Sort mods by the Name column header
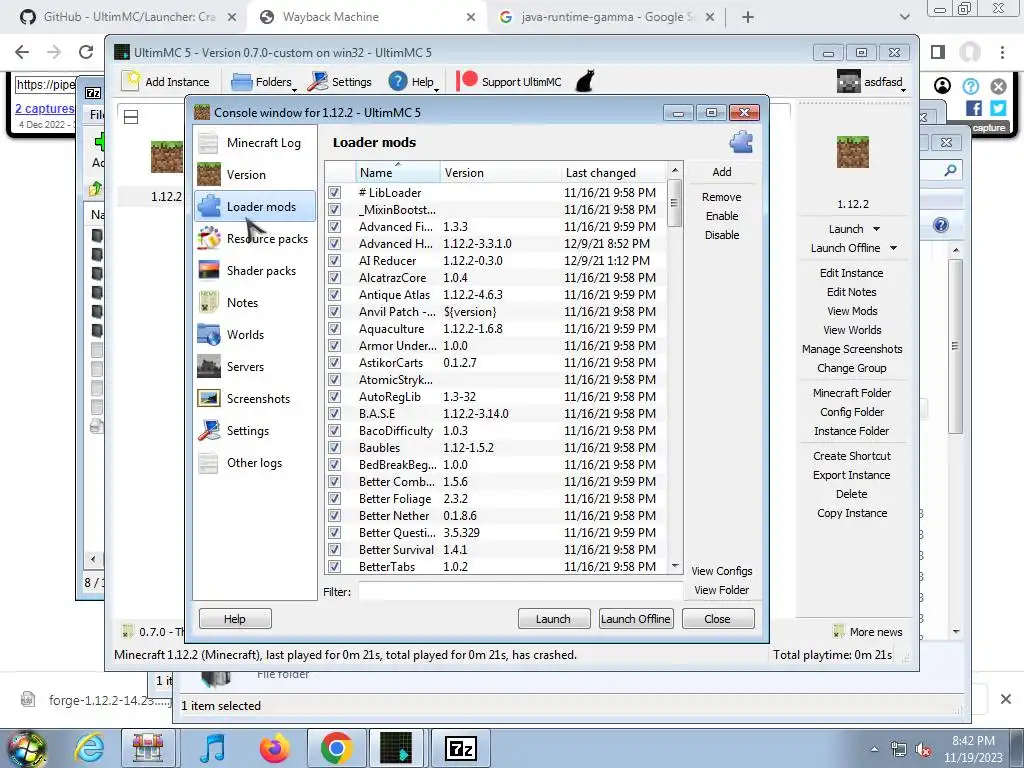1024x768 pixels. click(398, 172)
